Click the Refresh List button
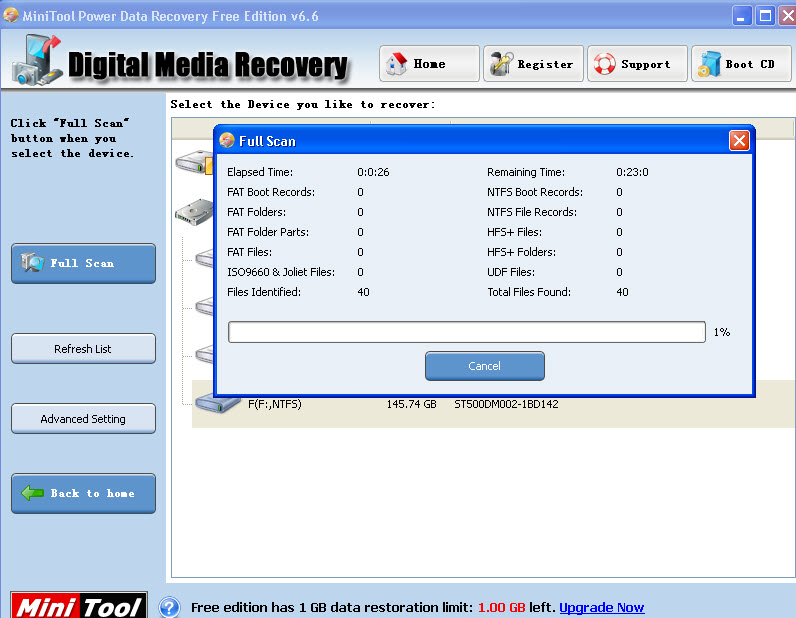Screen dimensions: 796x618 [x=83, y=349]
